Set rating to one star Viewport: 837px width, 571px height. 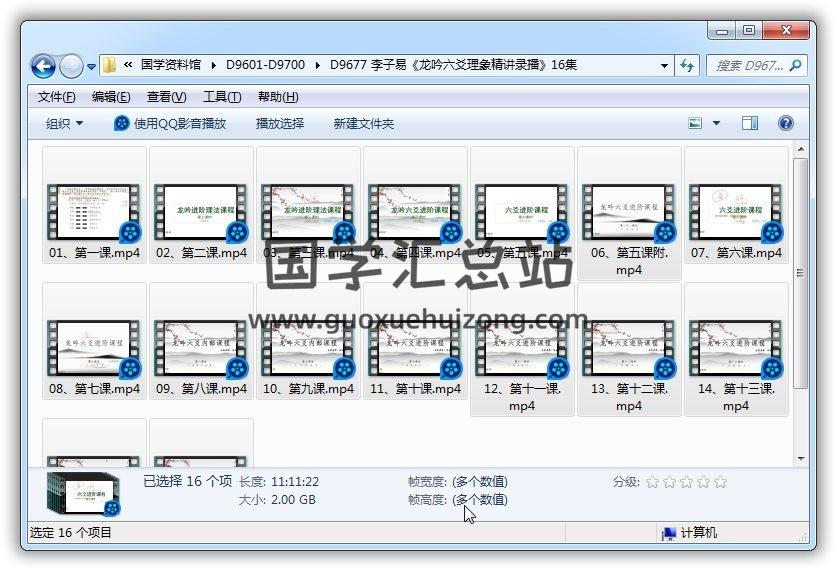click(652, 482)
